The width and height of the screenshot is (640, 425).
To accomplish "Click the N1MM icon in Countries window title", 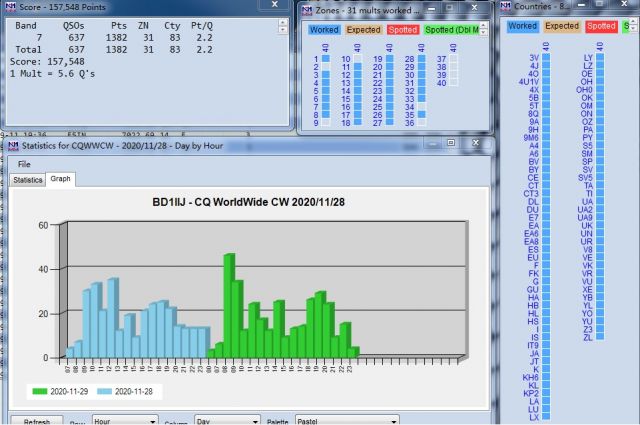I will [x=505, y=6].
